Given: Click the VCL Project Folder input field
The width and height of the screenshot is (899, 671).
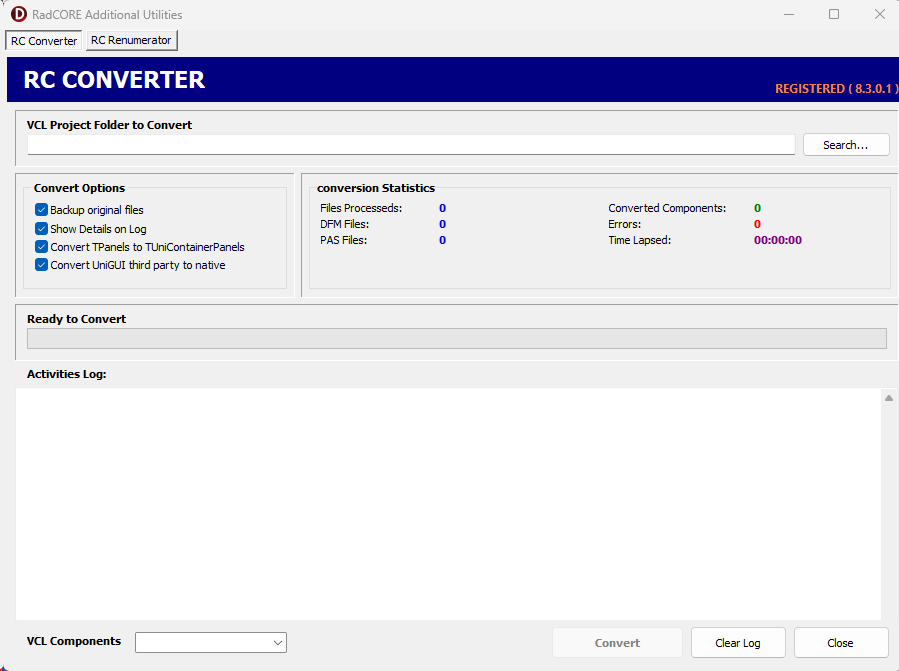Looking at the screenshot, I should [x=410, y=145].
